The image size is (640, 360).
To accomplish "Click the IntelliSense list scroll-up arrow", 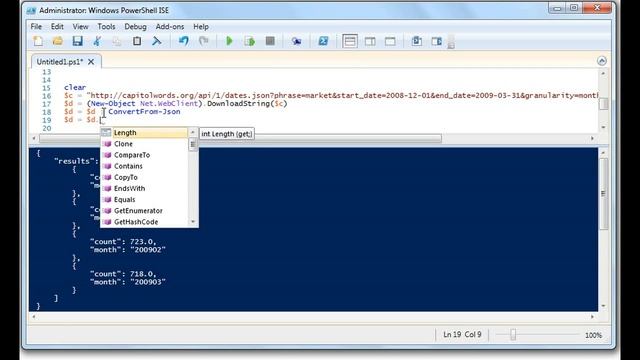I will tap(193, 132).
